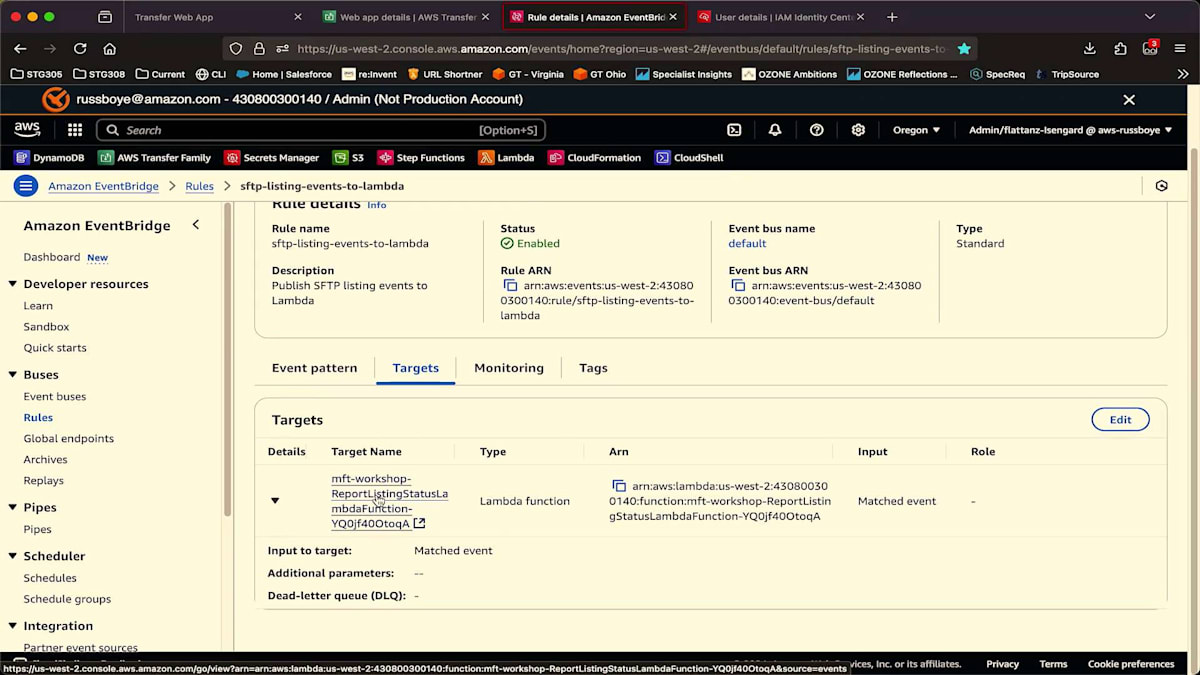Open Firefox application menu

1181,48
